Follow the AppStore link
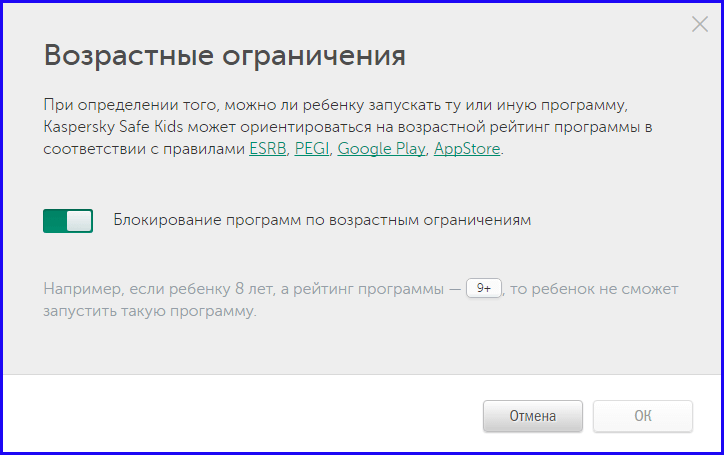The height and width of the screenshot is (455, 724). tap(467, 149)
